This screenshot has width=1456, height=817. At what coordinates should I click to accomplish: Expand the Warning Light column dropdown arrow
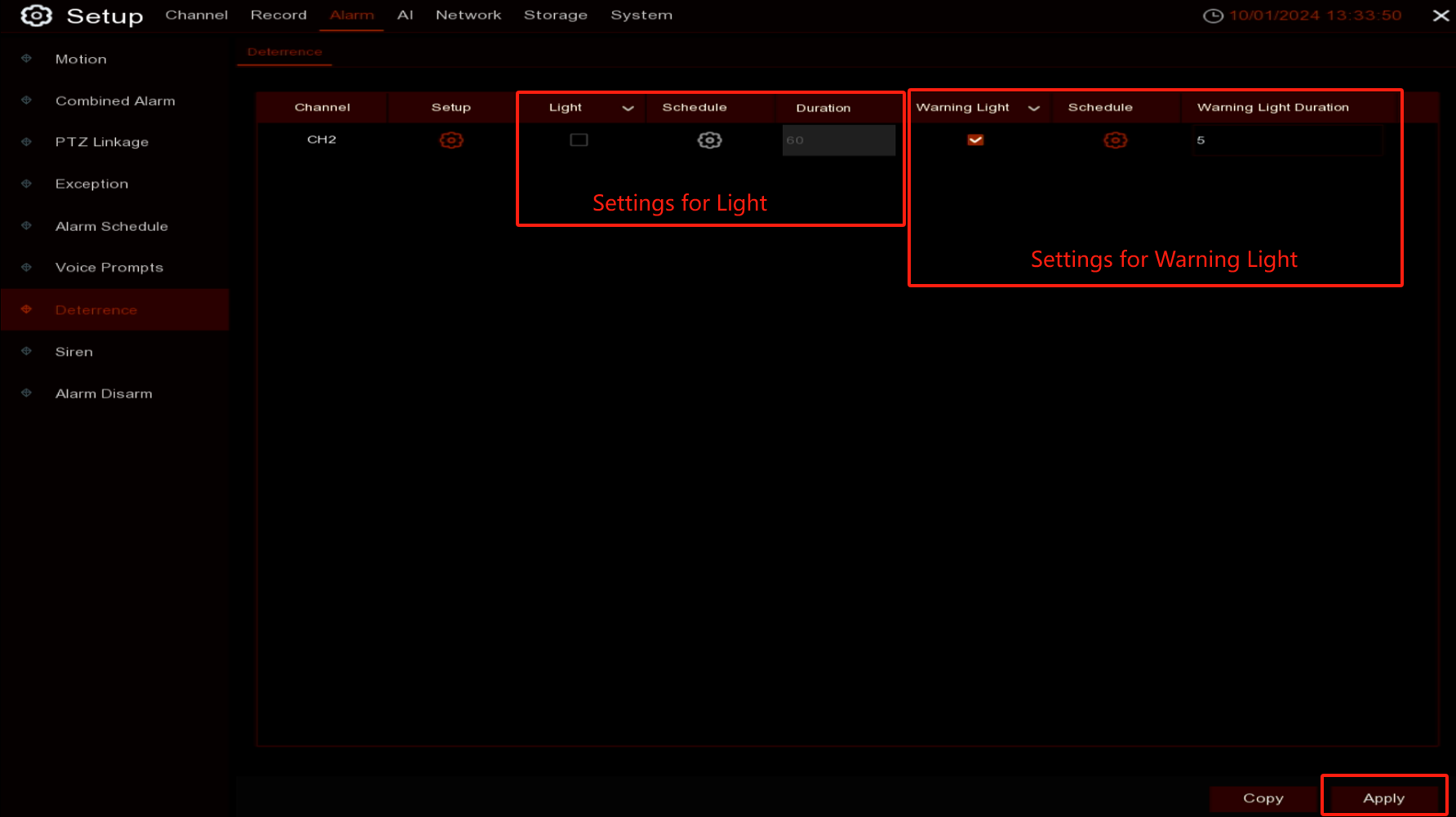point(1033,108)
